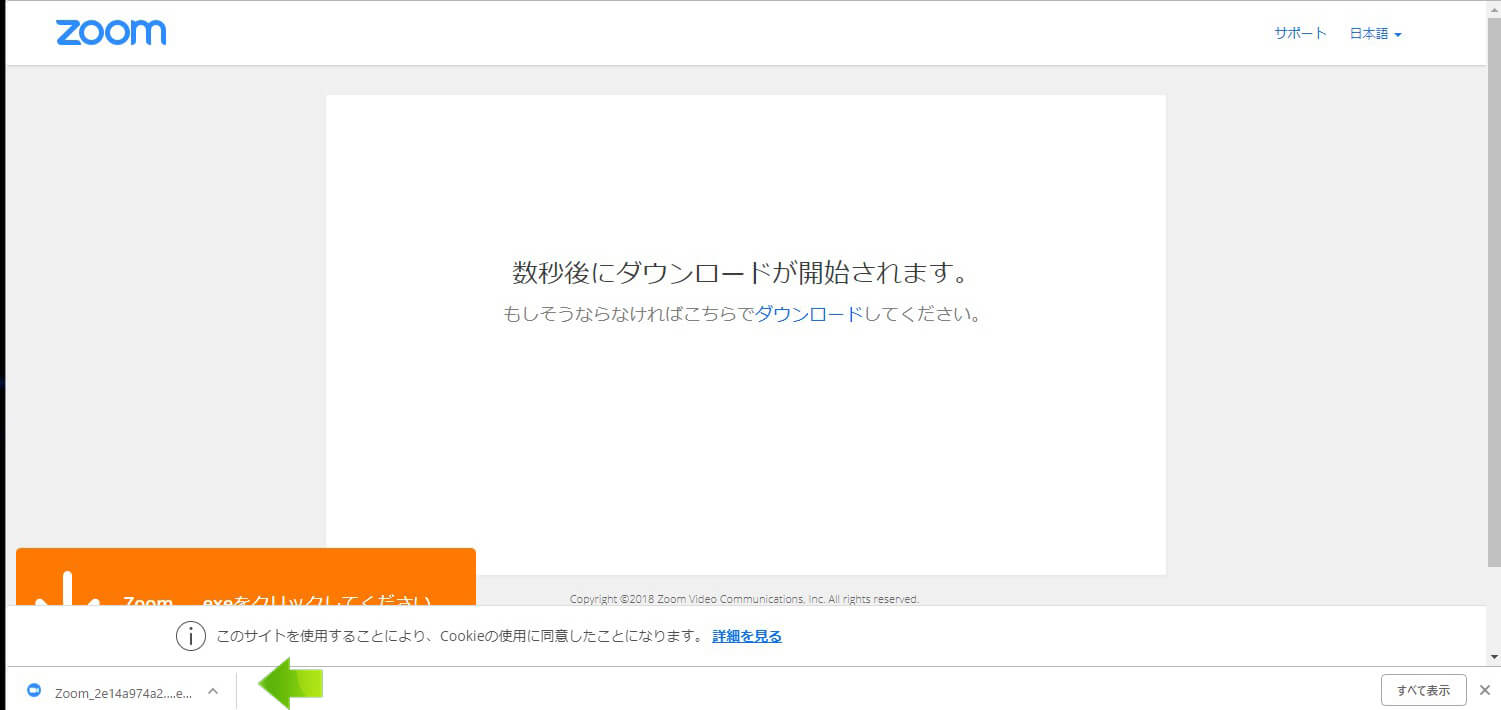Screen dimensions: 1501x710
Task: Click the blue ダウンロード link
Action: [x=808, y=314]
